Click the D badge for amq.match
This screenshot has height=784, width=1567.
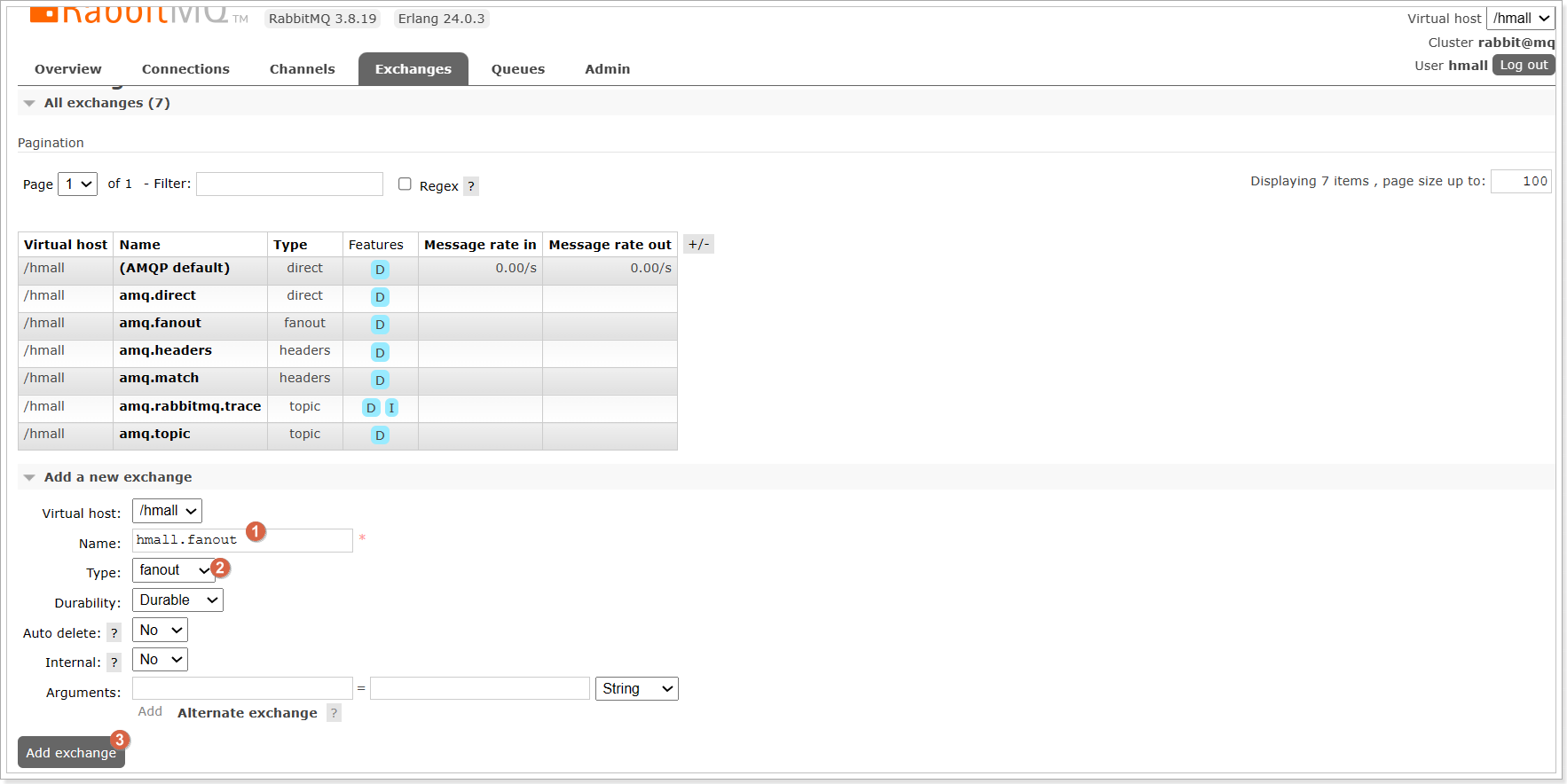(x=380, y=380)
